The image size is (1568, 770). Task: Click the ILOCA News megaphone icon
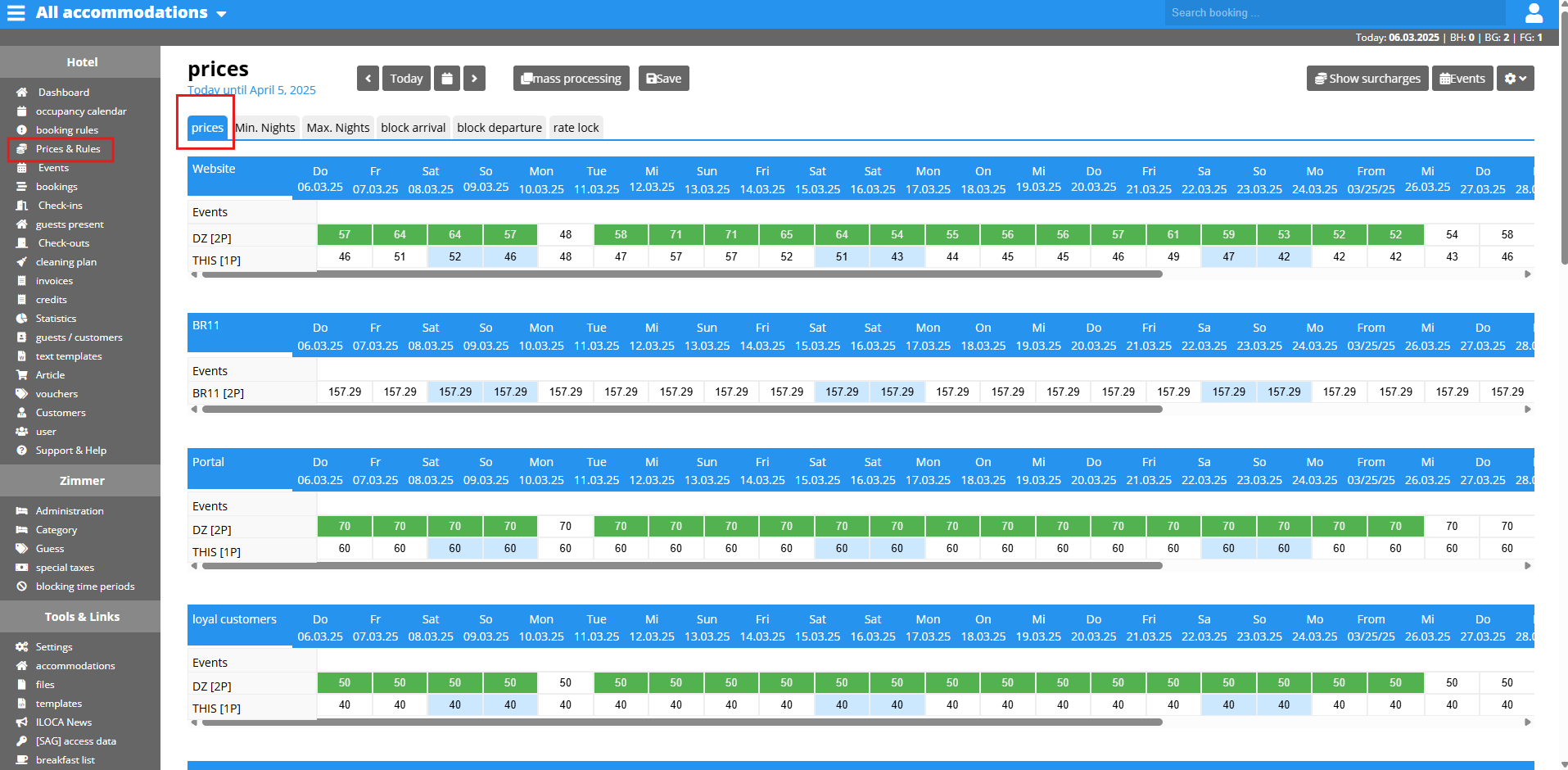click(x=22, y=722)
